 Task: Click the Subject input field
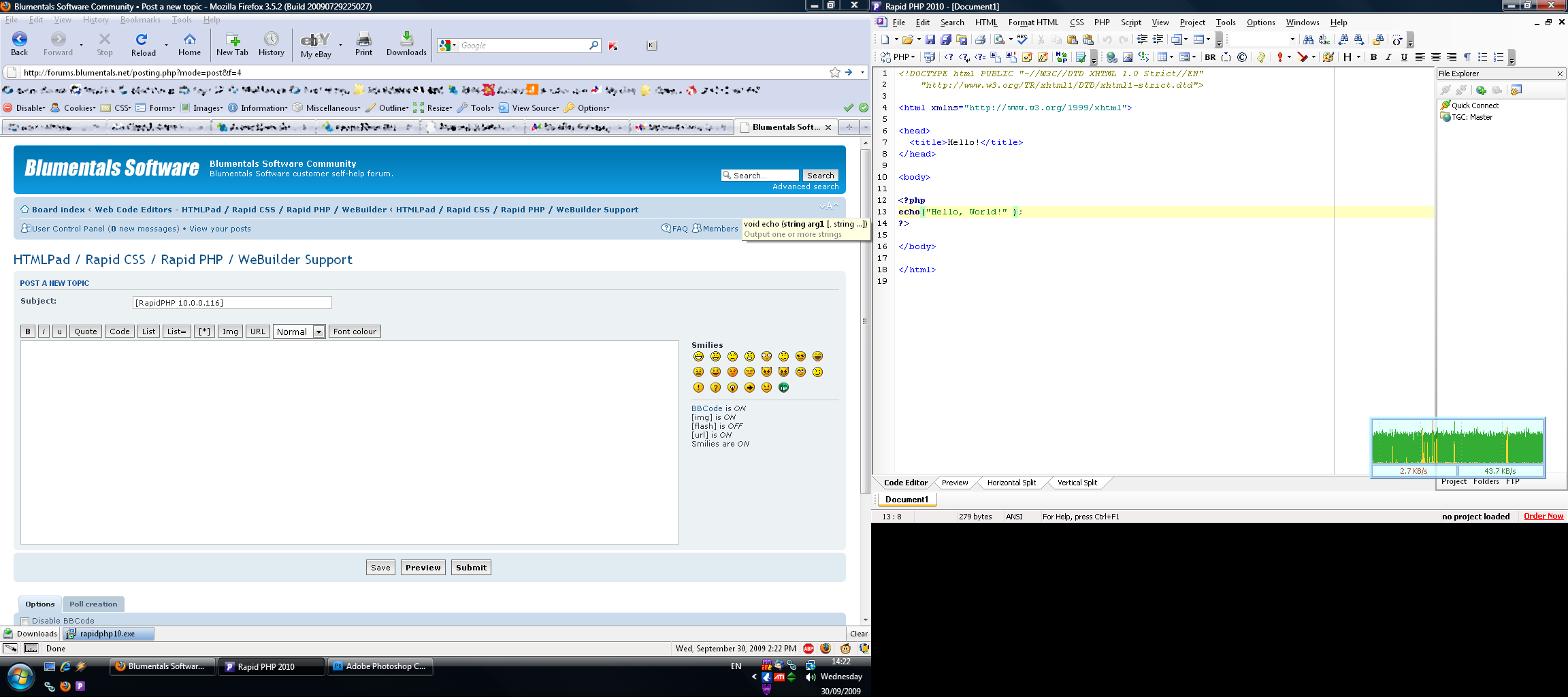tap(232, 303)
